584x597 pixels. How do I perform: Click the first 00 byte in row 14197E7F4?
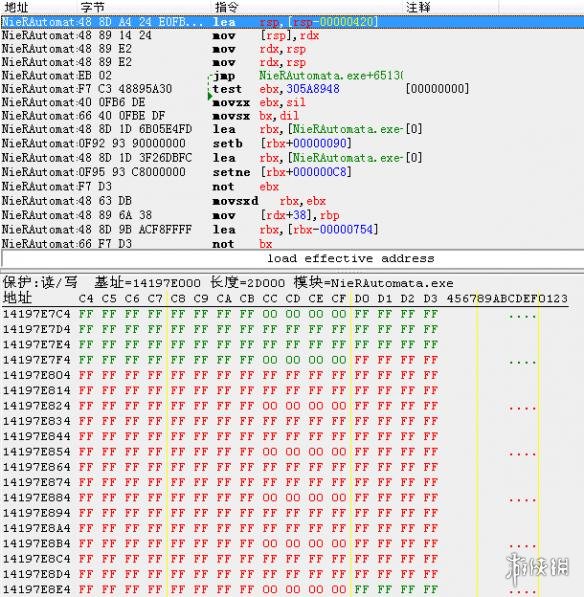pos(270,360)
